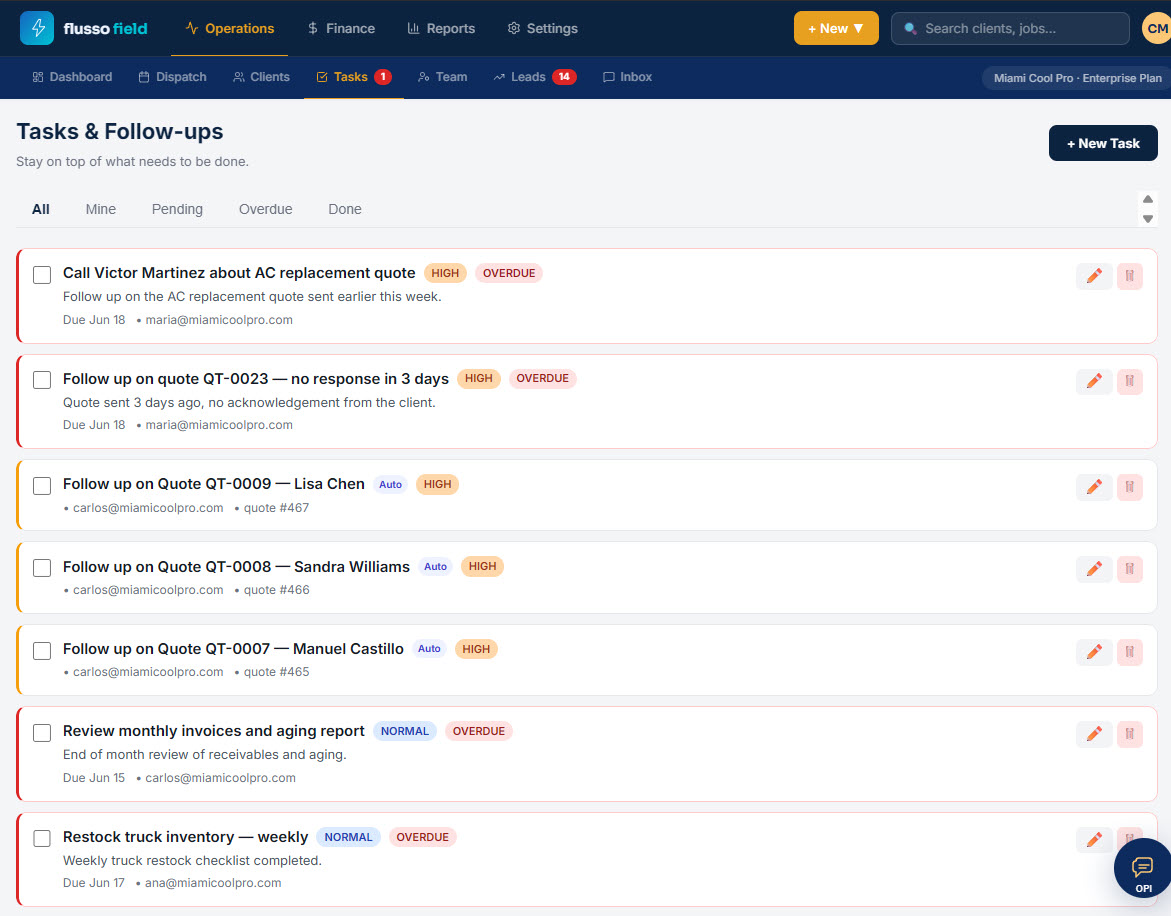Screen dimensions: 1171x916
Task: Delete the Sandra Williams quote follow-up task
Action: pyautogui.click(x=1129, y=570)
